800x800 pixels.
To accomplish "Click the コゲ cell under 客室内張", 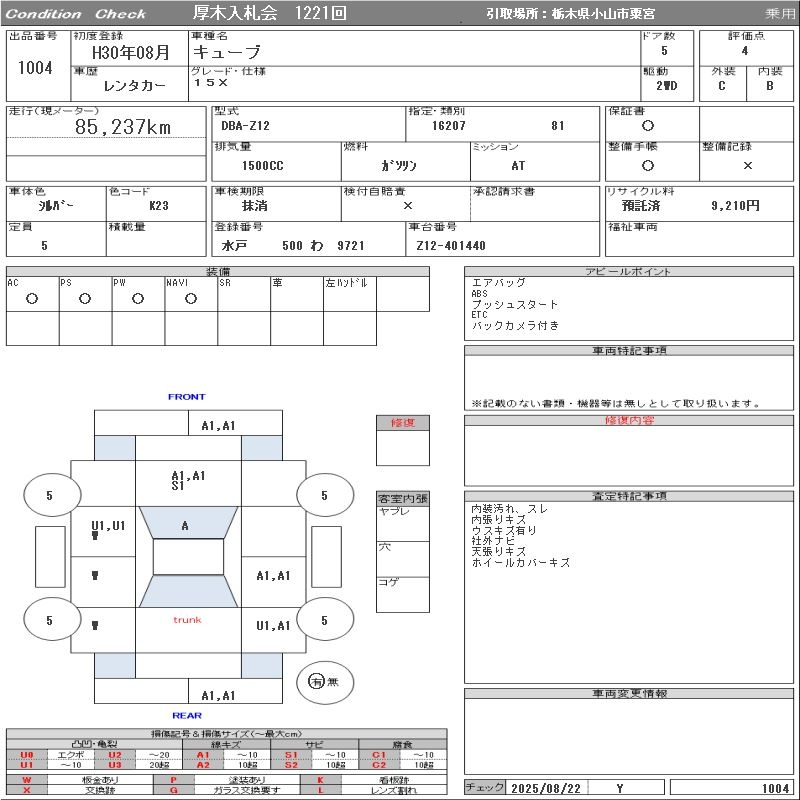I will coord(403,594).
